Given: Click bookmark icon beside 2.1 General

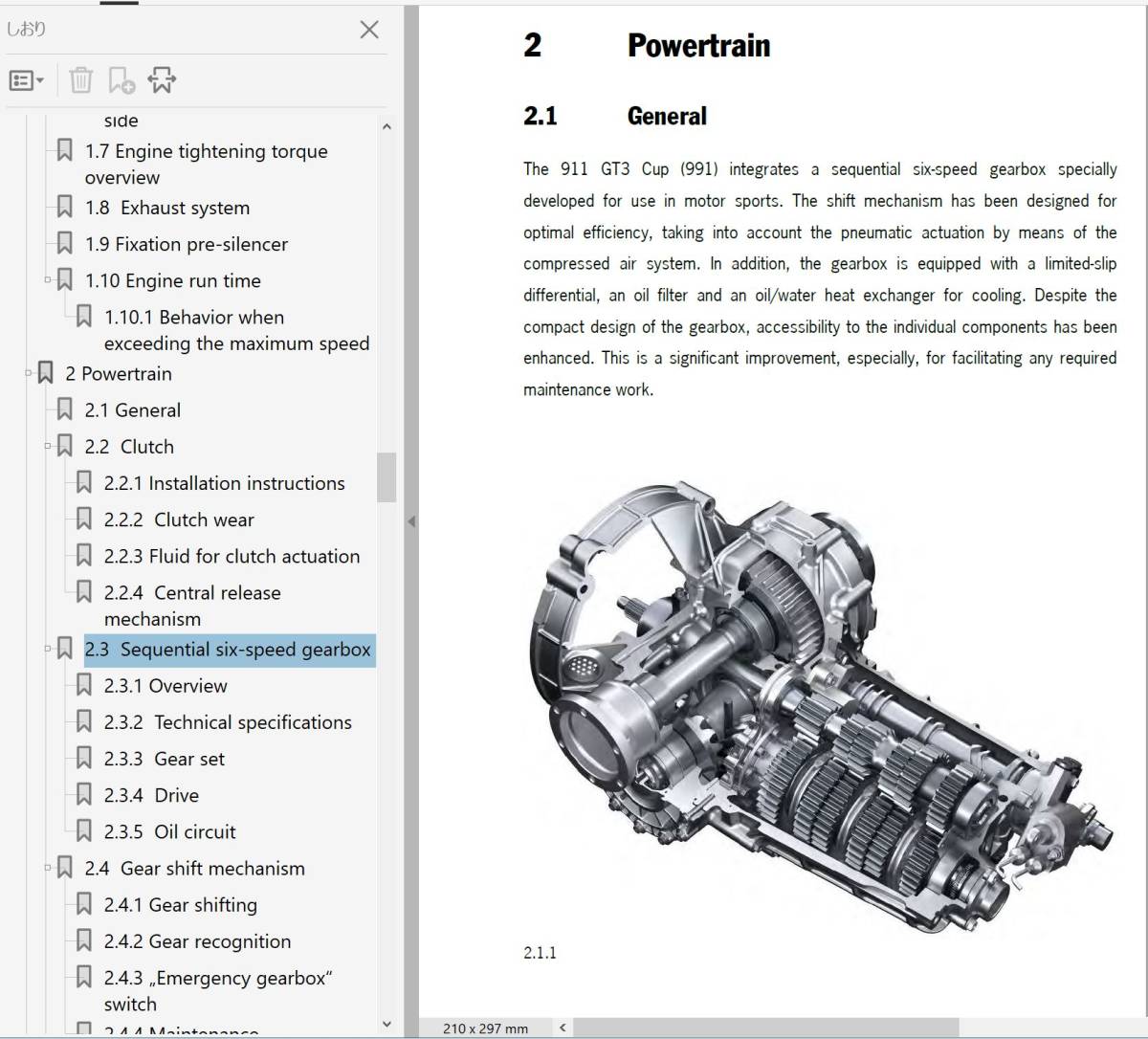Looking at the screenshot, I should pyautogui.click(x=64, y=409).
